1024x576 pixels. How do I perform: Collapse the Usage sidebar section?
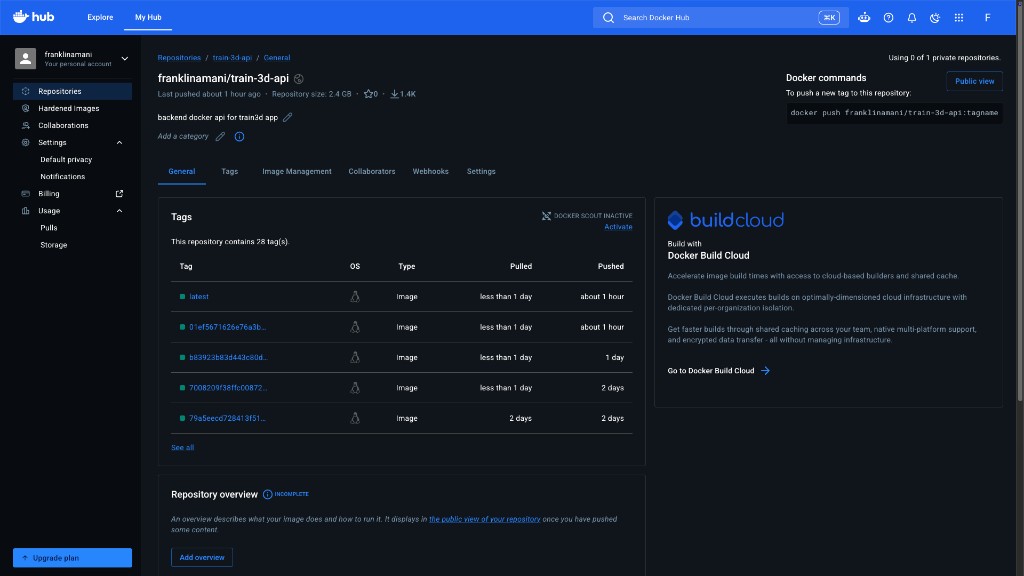pos(120,210)
